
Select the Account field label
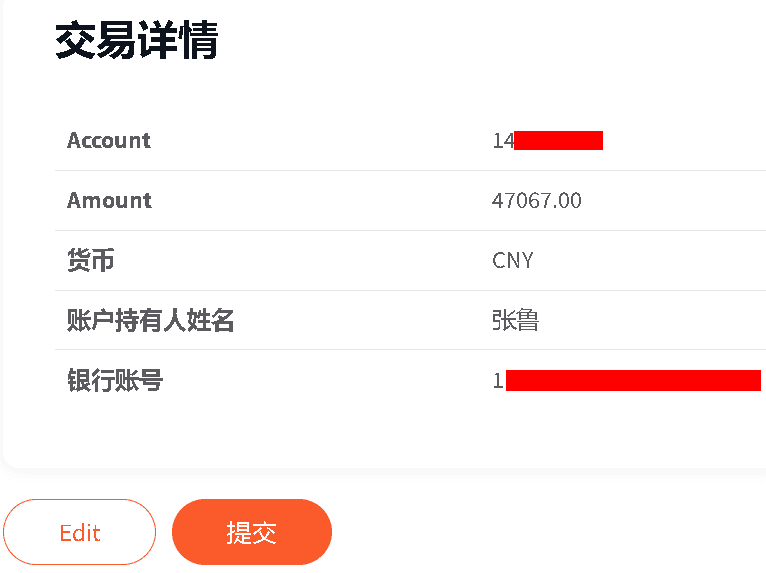pos(109,140)
